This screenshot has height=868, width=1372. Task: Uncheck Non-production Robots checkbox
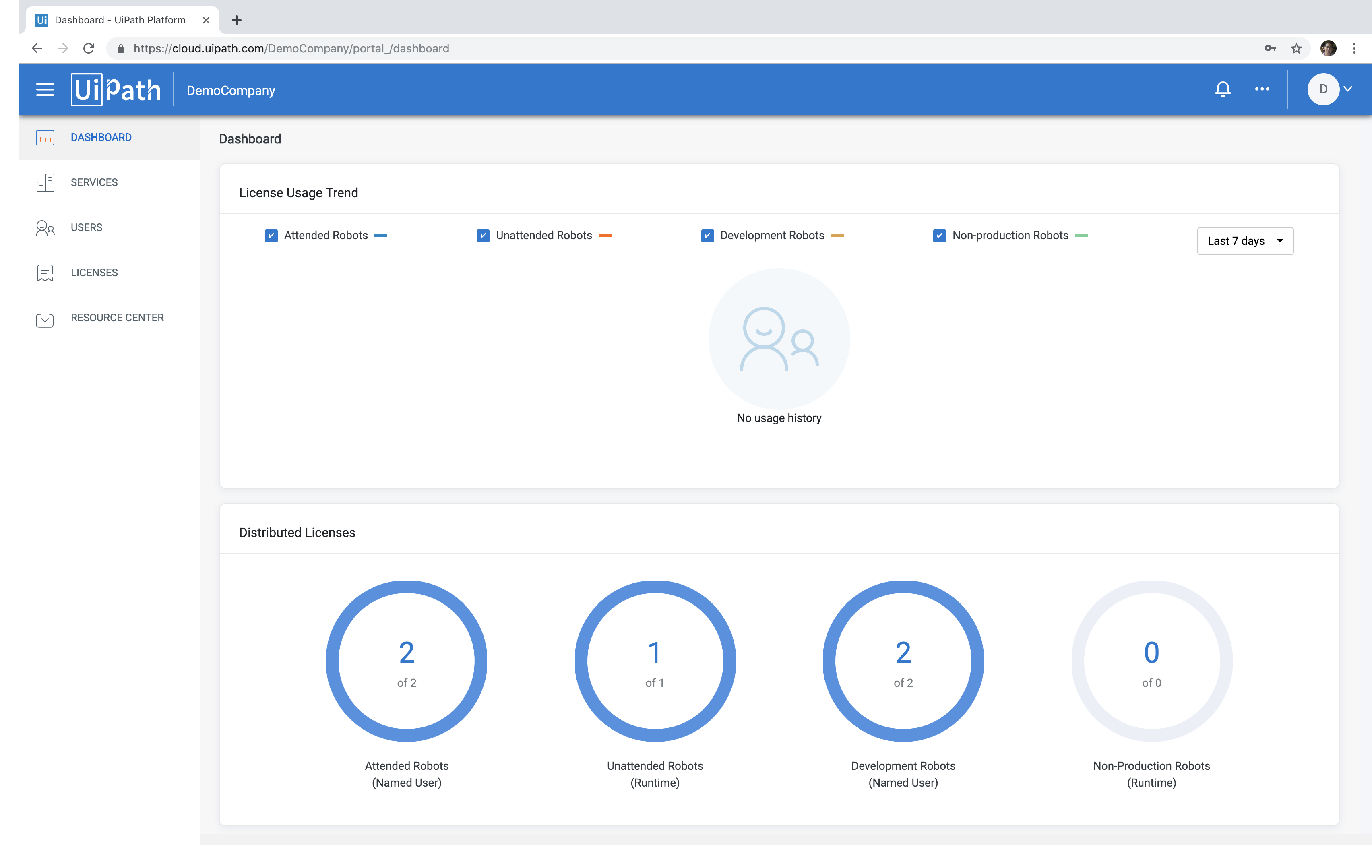[x=940, y=236]
